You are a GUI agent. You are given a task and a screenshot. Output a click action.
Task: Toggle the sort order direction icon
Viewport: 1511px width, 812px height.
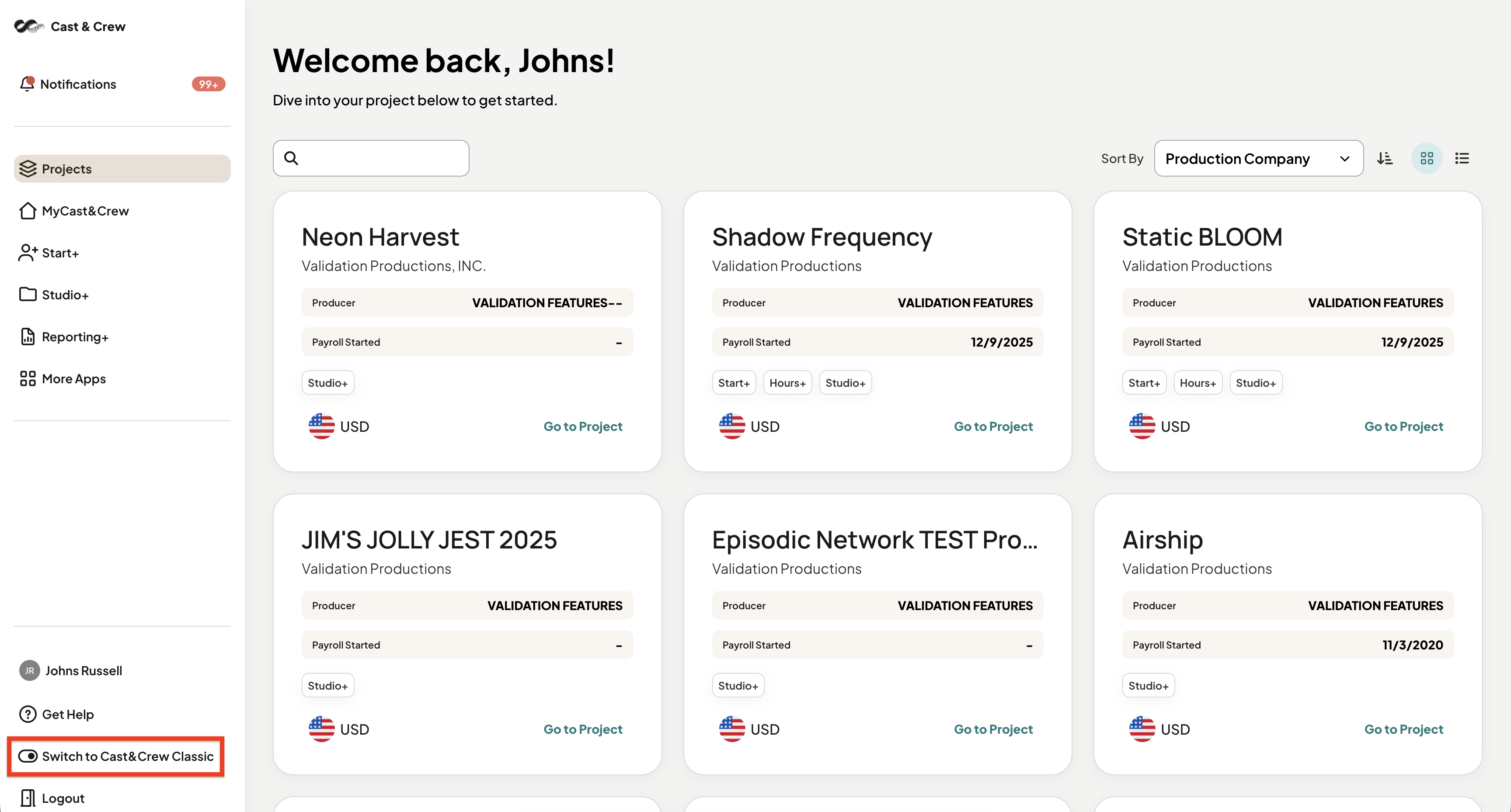click(x=1385, y=158)
